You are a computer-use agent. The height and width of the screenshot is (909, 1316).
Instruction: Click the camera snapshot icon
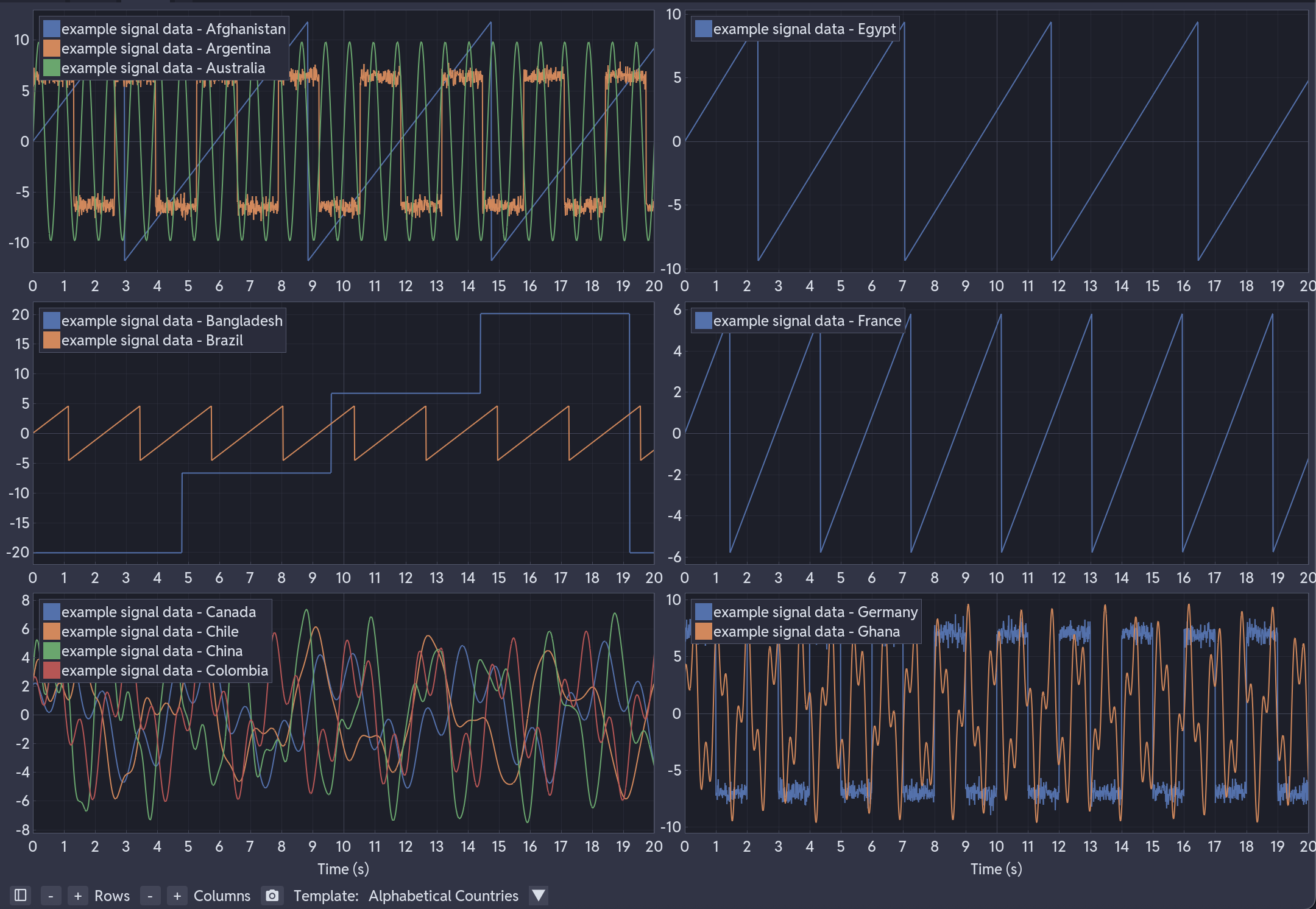[x=272, y=896]
